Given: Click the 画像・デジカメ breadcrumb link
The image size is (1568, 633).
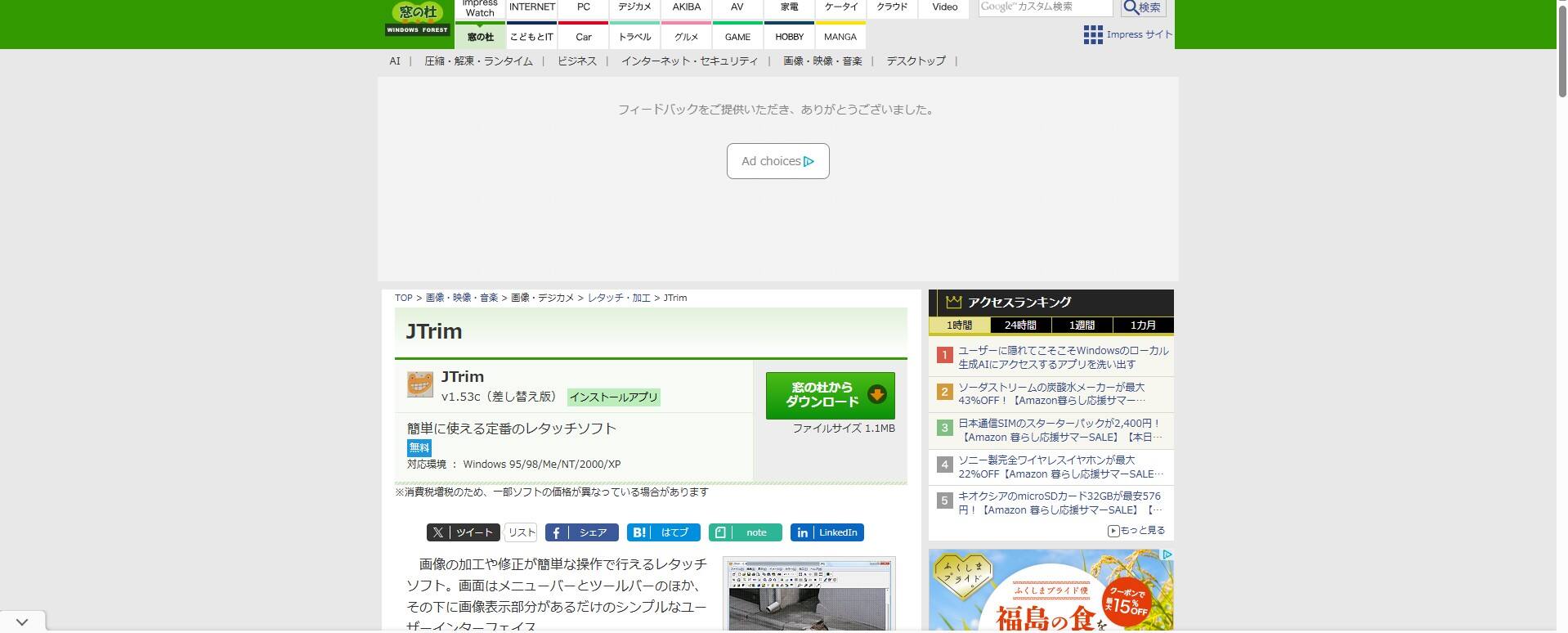Looking at the screenshot, I should (x=543, y=298).
